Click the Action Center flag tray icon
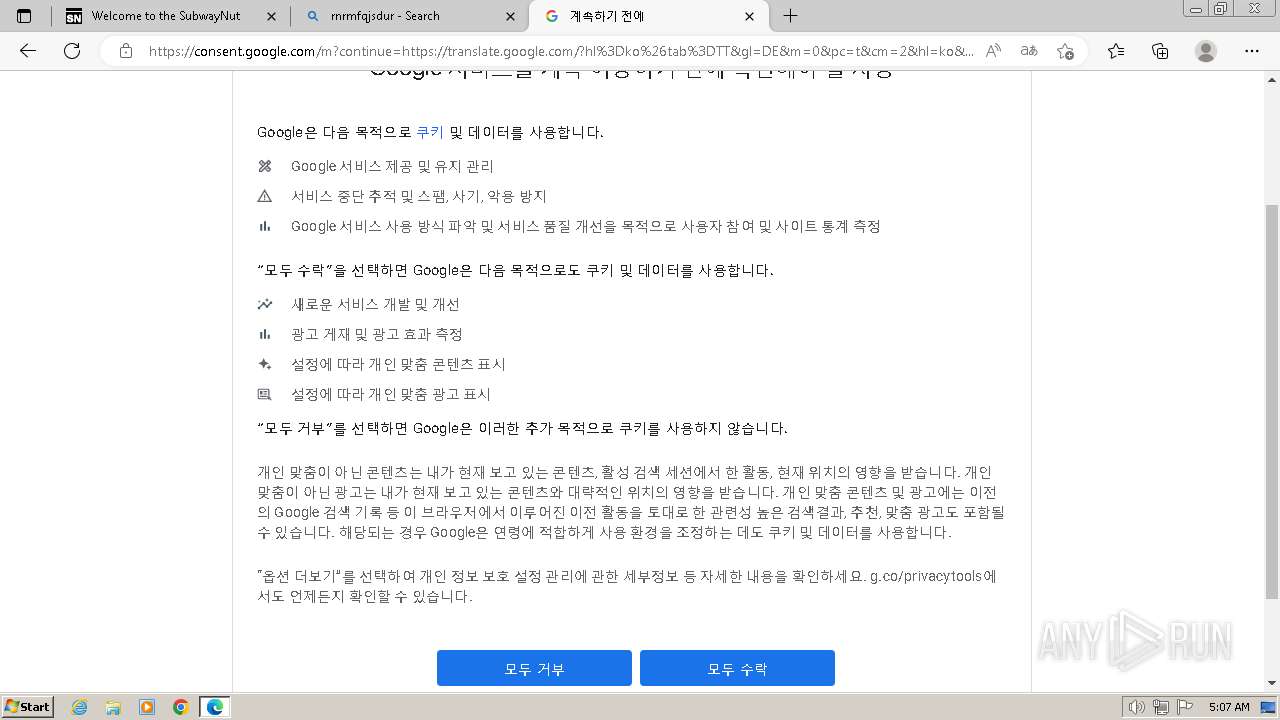This screenshot has height=720, width=1280. pyautogui.click(x=1185, y=707)
